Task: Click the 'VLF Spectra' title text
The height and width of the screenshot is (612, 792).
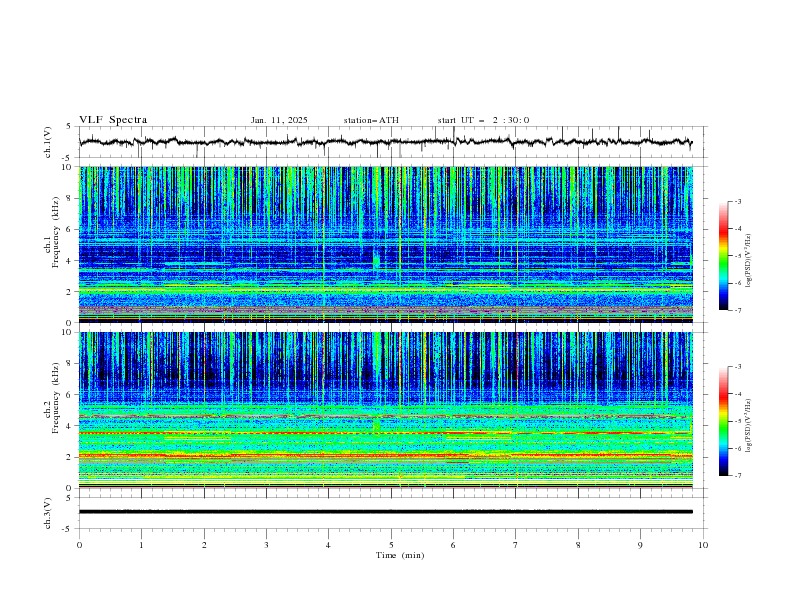Action: (113, 120)
